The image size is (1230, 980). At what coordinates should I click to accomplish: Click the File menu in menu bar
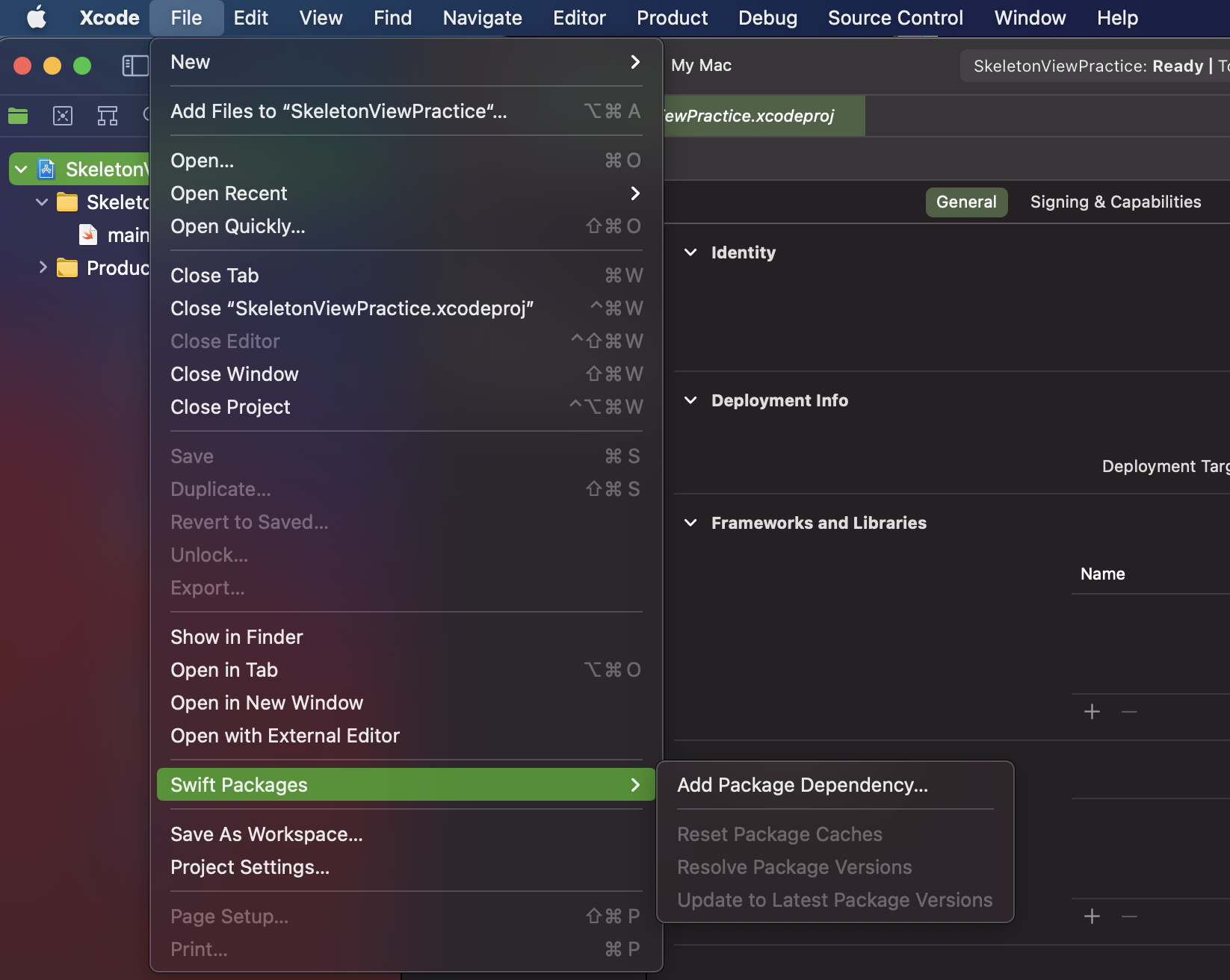[186, 17]
